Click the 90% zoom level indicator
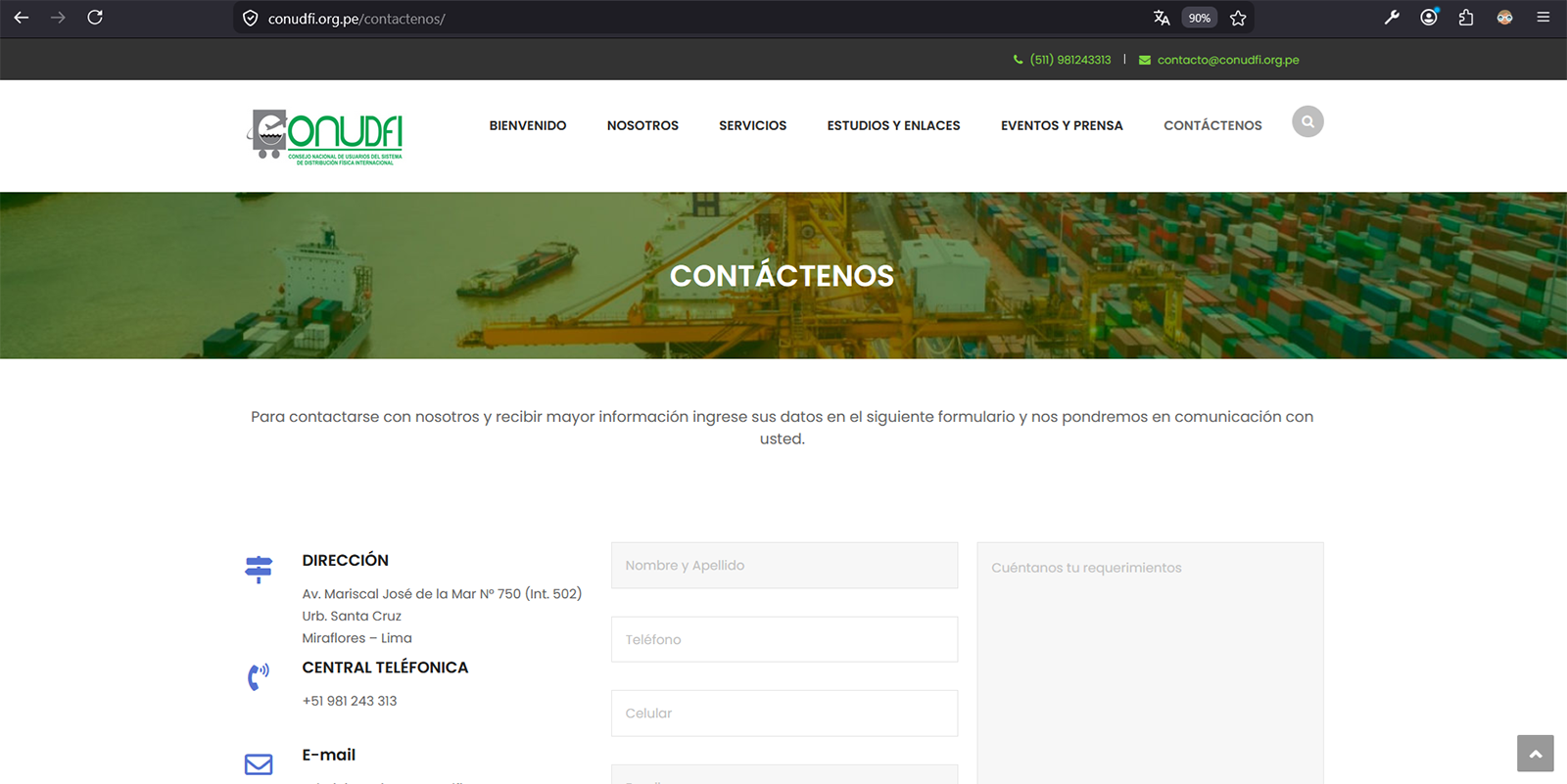The height and width of the screenshot is (784, 1567). (x=1200, y=18)
